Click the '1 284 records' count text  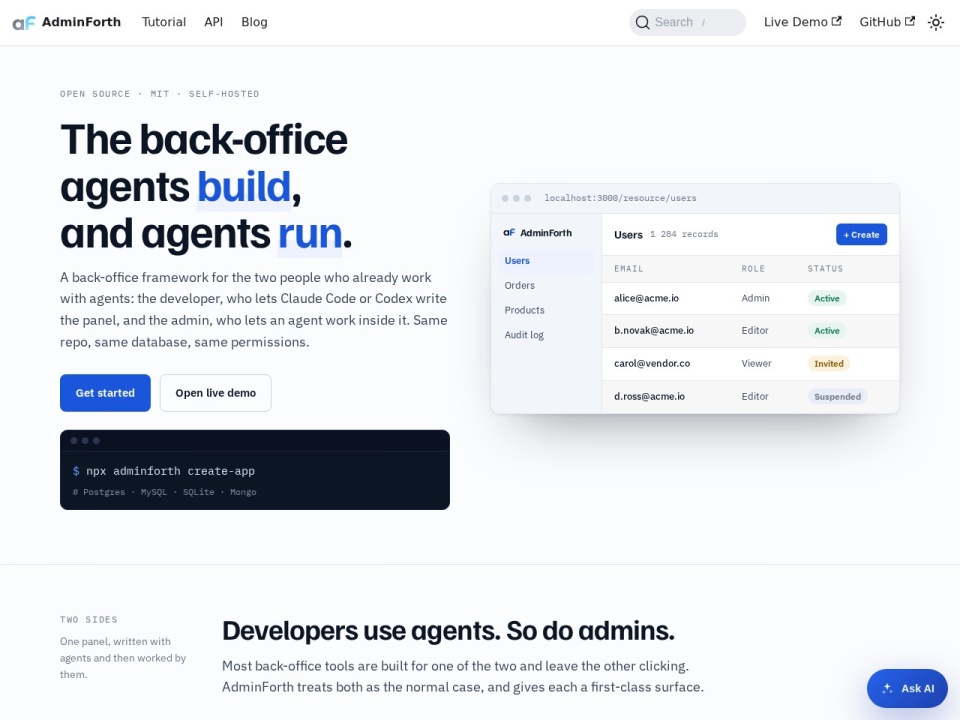684,234
